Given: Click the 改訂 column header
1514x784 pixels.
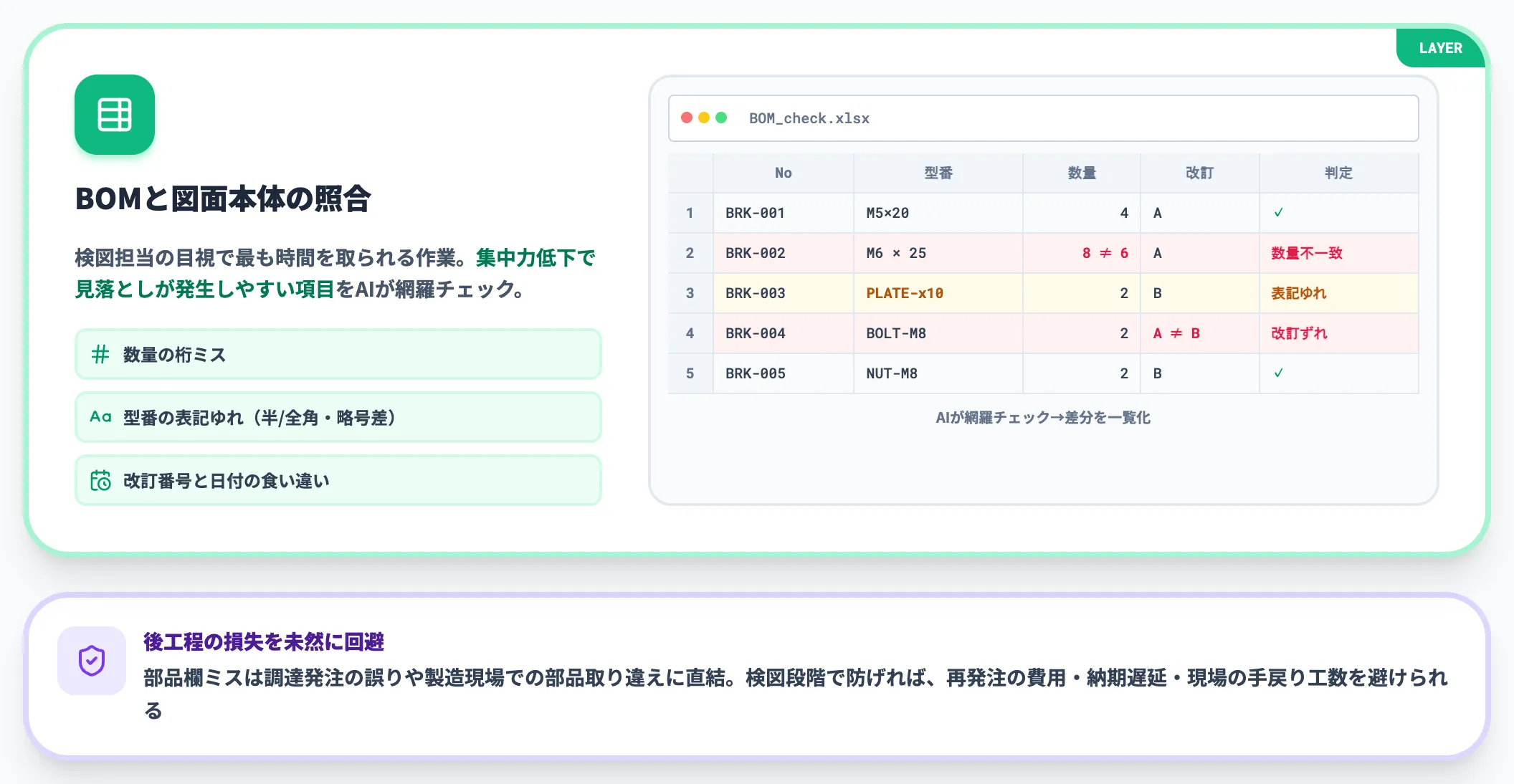Looking at the screenshot, I should (x=1200, y=173).
